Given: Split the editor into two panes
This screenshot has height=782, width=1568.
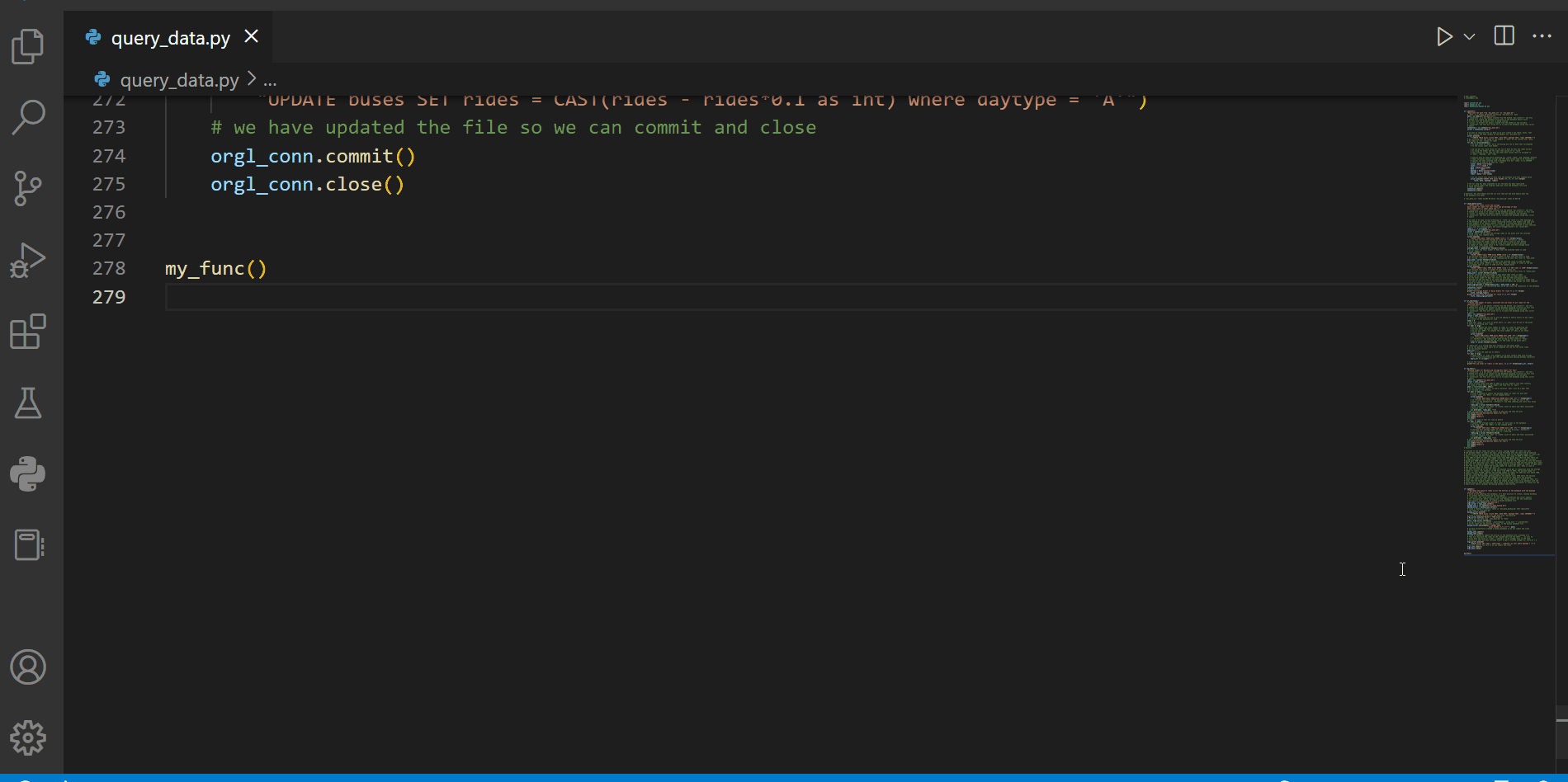Looking at the screenshot, I should 1504,35.
